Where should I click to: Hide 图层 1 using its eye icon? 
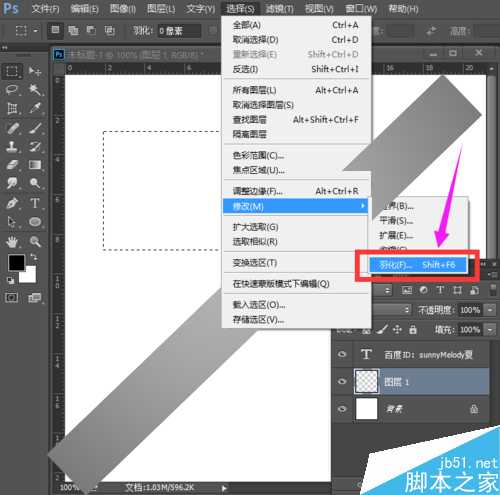342,381
